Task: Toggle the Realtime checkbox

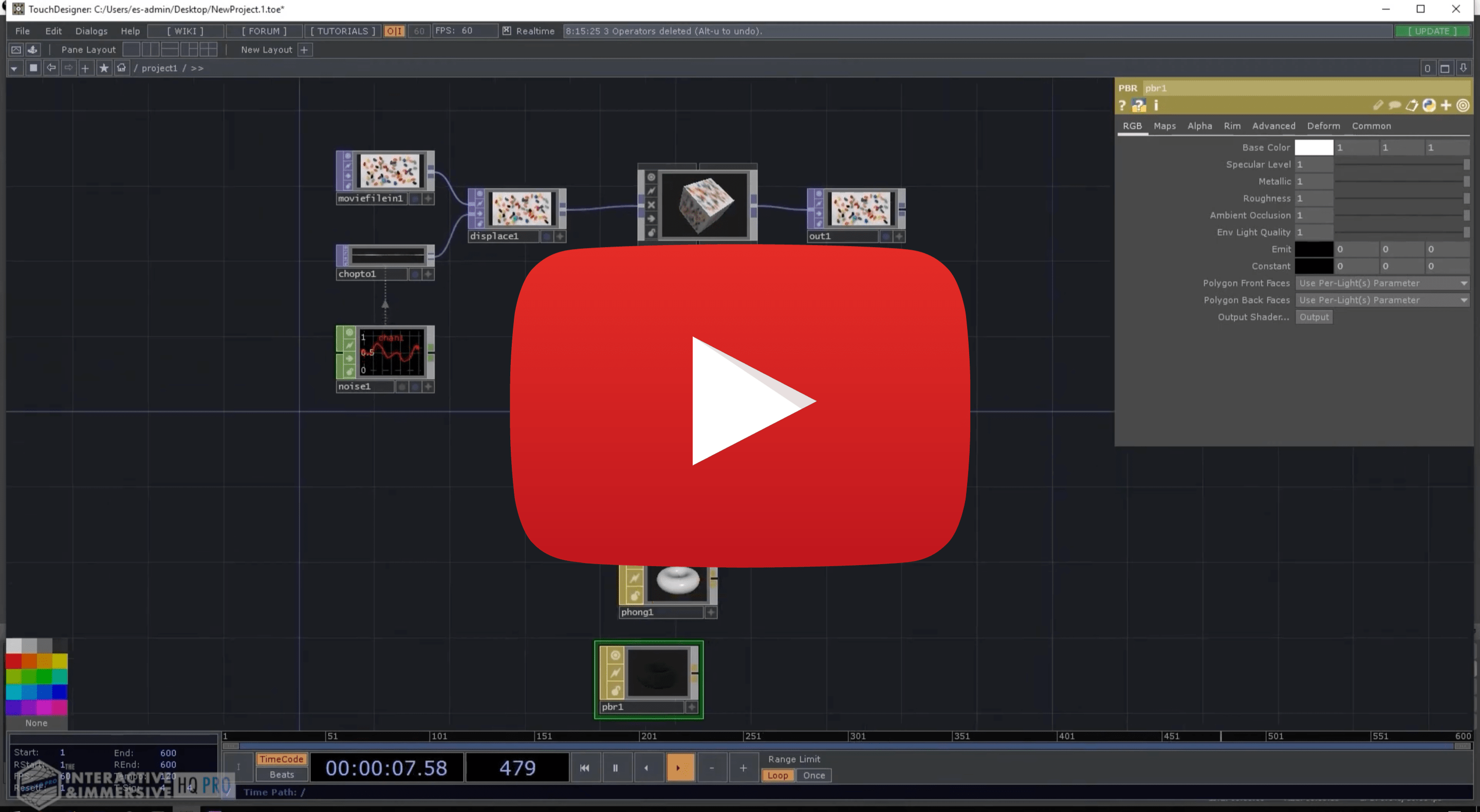Action: click(507, 31)
